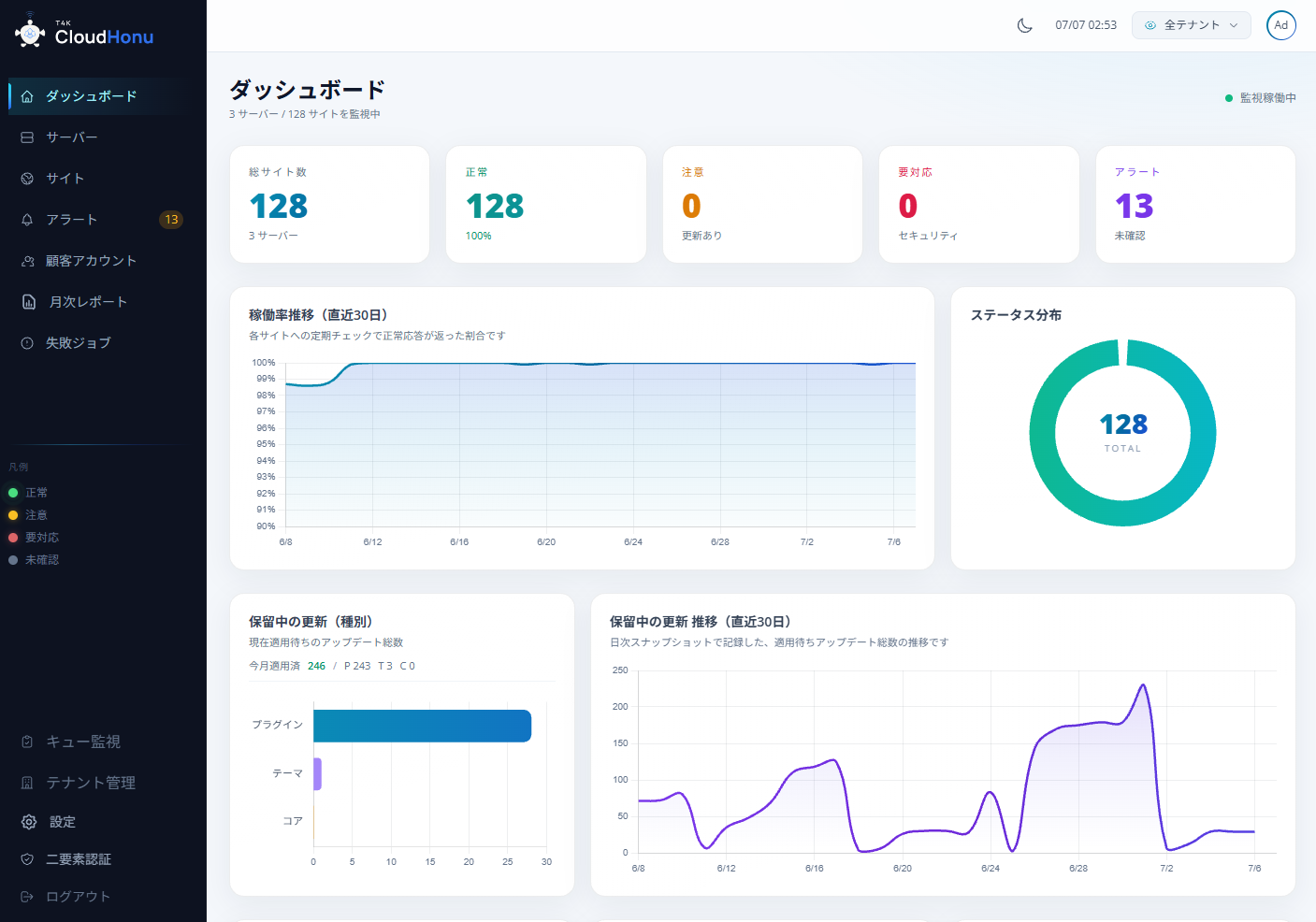Click the CloudHonu brand name

pos(104,36)
